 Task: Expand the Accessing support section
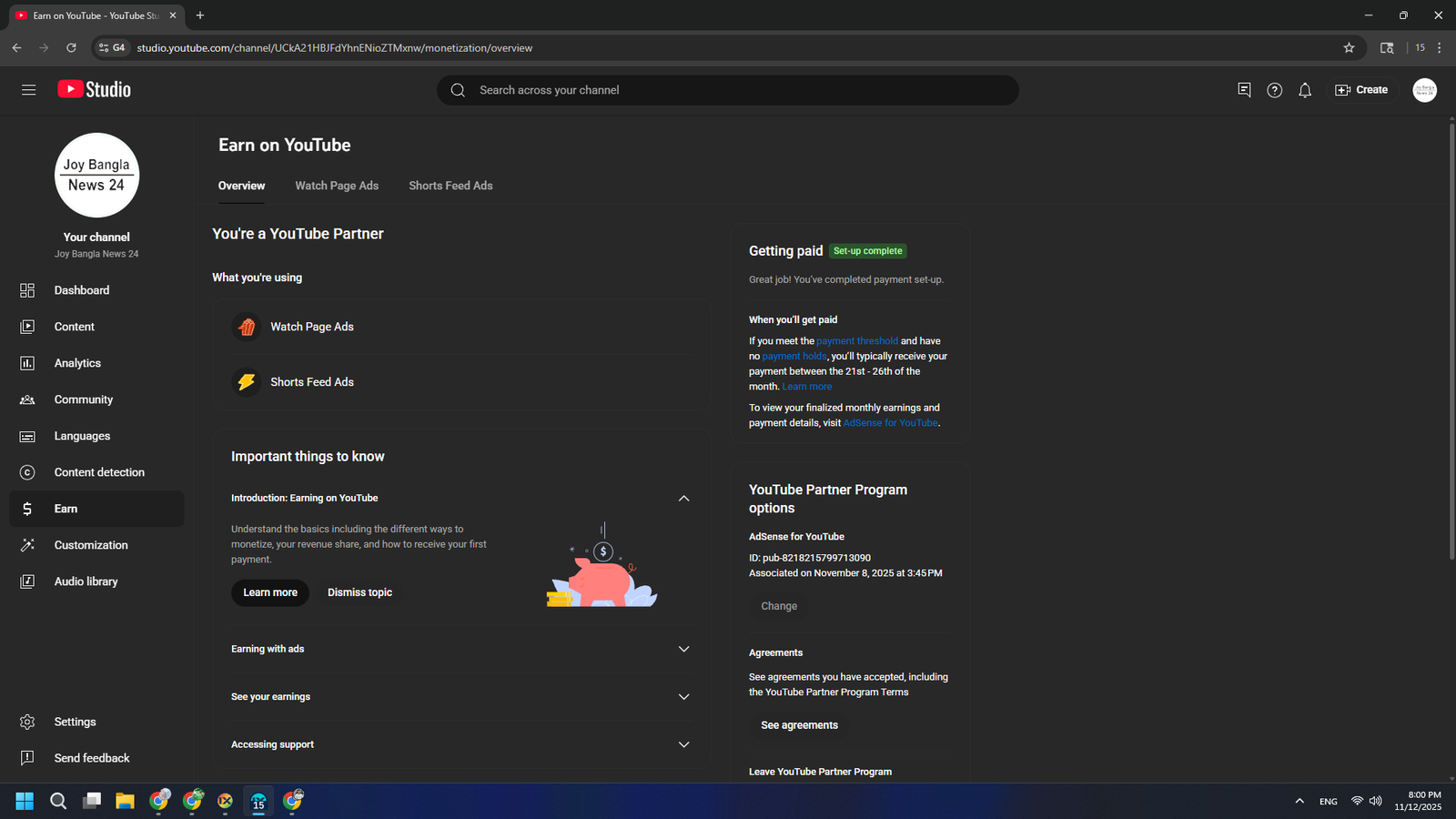683,744
